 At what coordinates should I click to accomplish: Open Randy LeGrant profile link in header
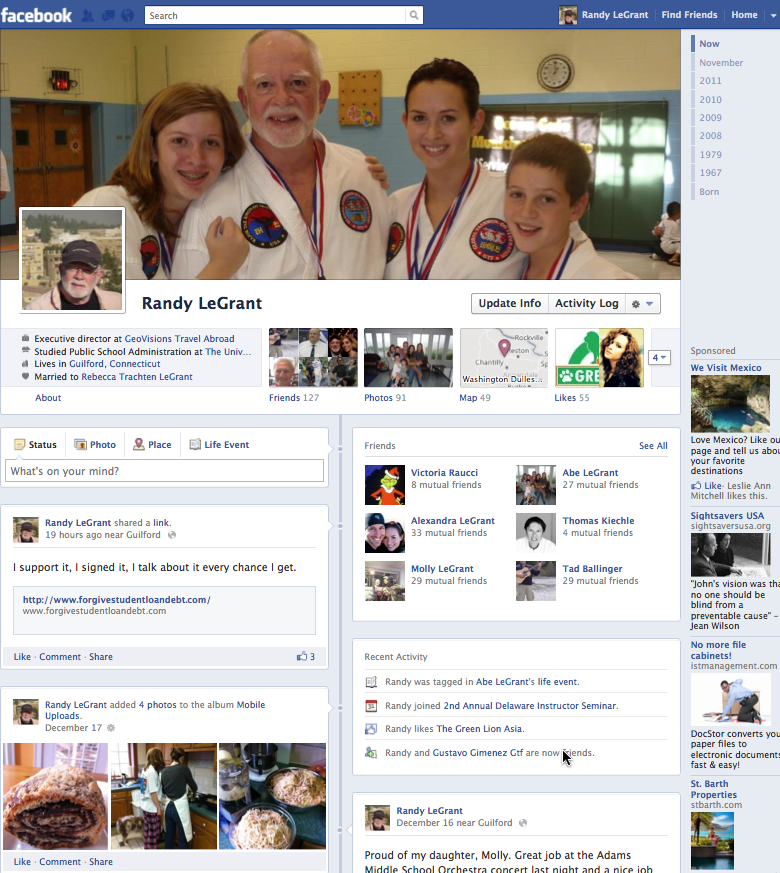pyautogui.click(x=604, y=15)
